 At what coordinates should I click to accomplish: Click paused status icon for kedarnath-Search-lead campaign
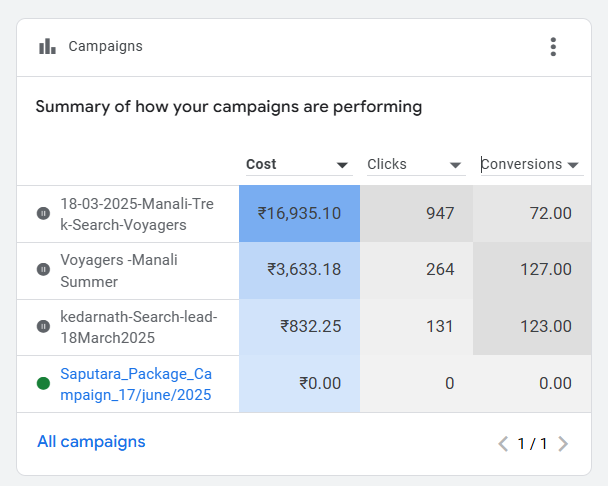(x=43, y=326)
